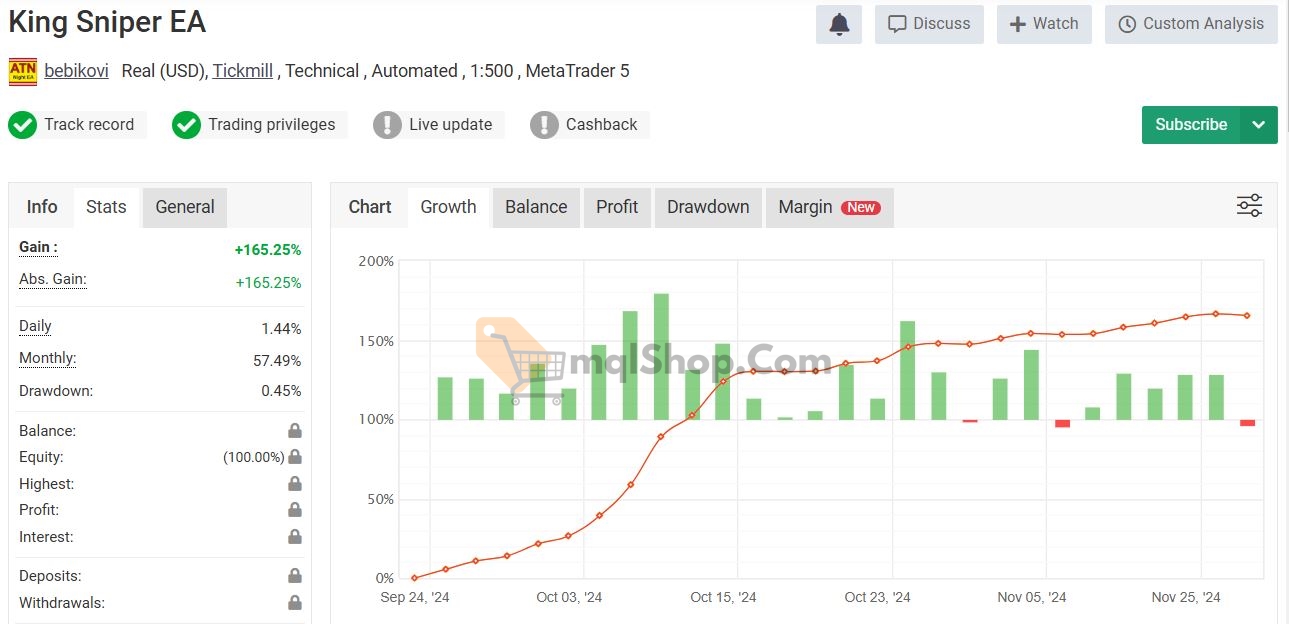Click the lock icon beside Withdrawals
1289x624 pixels.
point(295,603)
